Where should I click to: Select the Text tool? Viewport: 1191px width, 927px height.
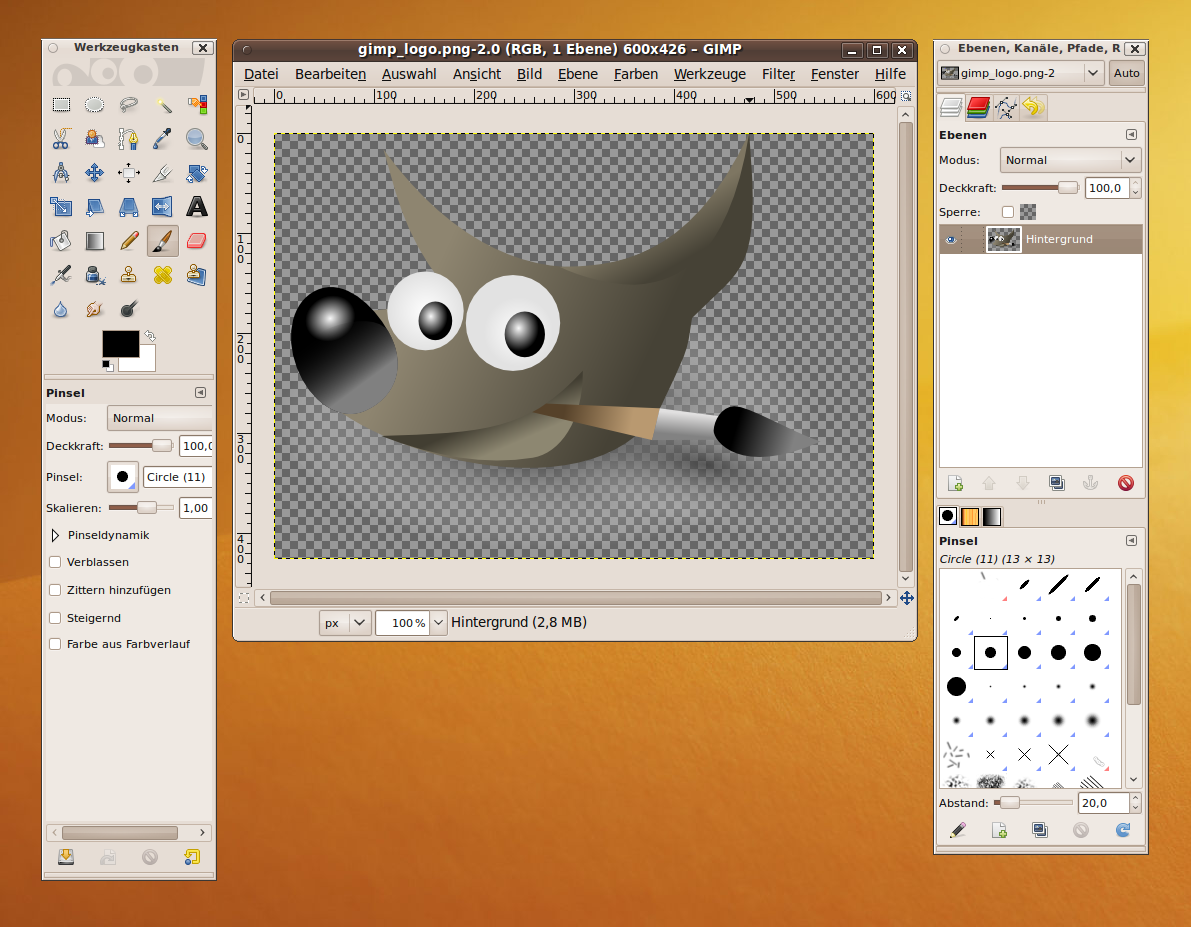[197, 207]
